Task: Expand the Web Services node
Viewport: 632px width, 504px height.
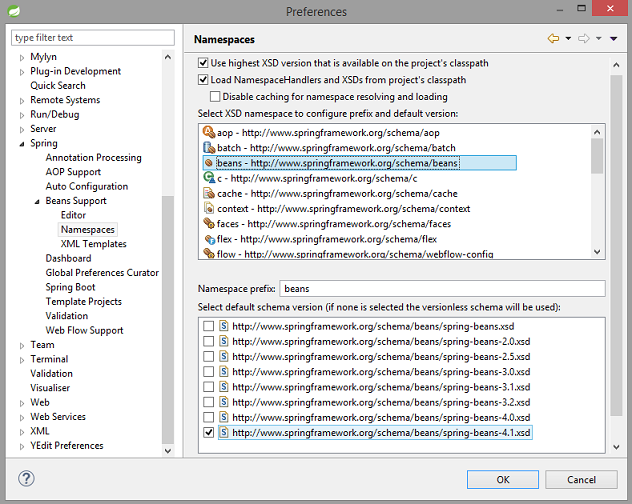Action: (x=22, y=418)
